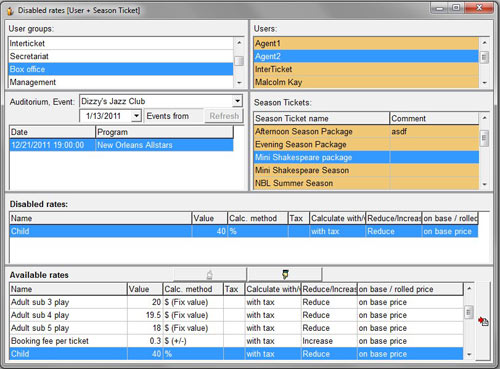The image size is (500, 369).
Task: Select the Child row in Disabled rates
Action: click(x=244, y=231)
